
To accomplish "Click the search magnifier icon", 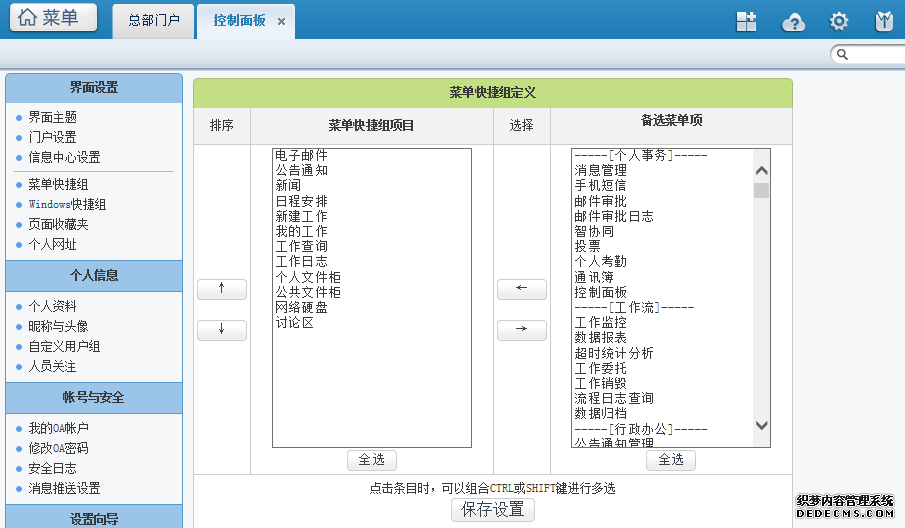I will [x=842, y=54].
